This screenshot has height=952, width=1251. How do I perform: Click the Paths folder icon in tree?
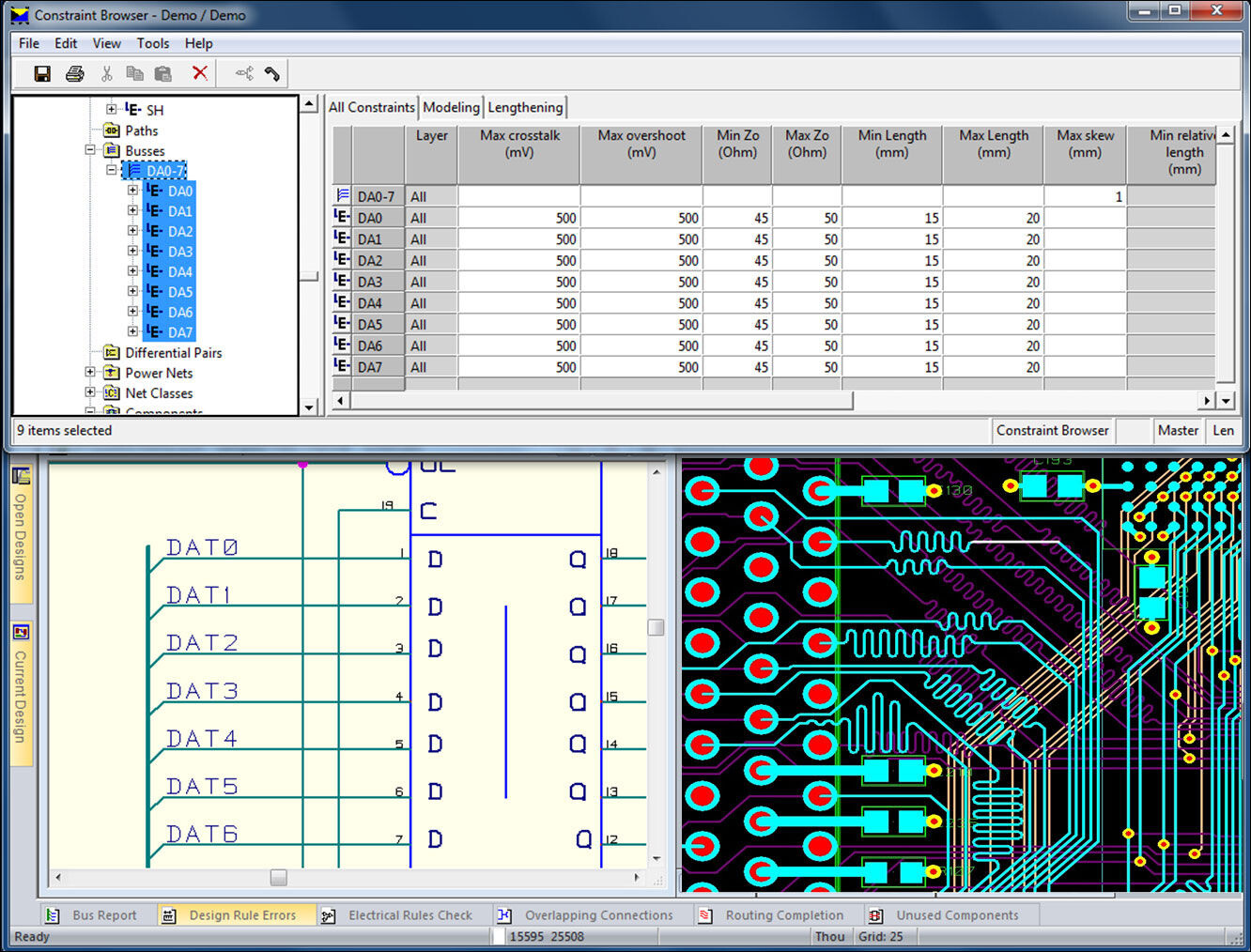point(111,131)
